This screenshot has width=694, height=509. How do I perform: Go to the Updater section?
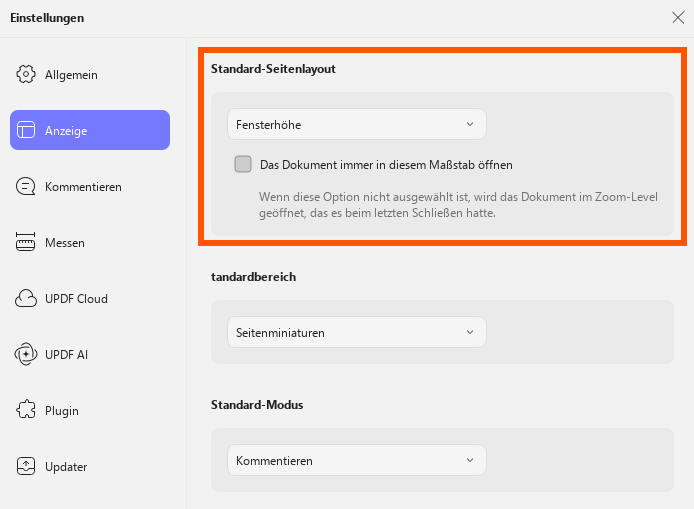pyautogui.click(x=90, y=466)
